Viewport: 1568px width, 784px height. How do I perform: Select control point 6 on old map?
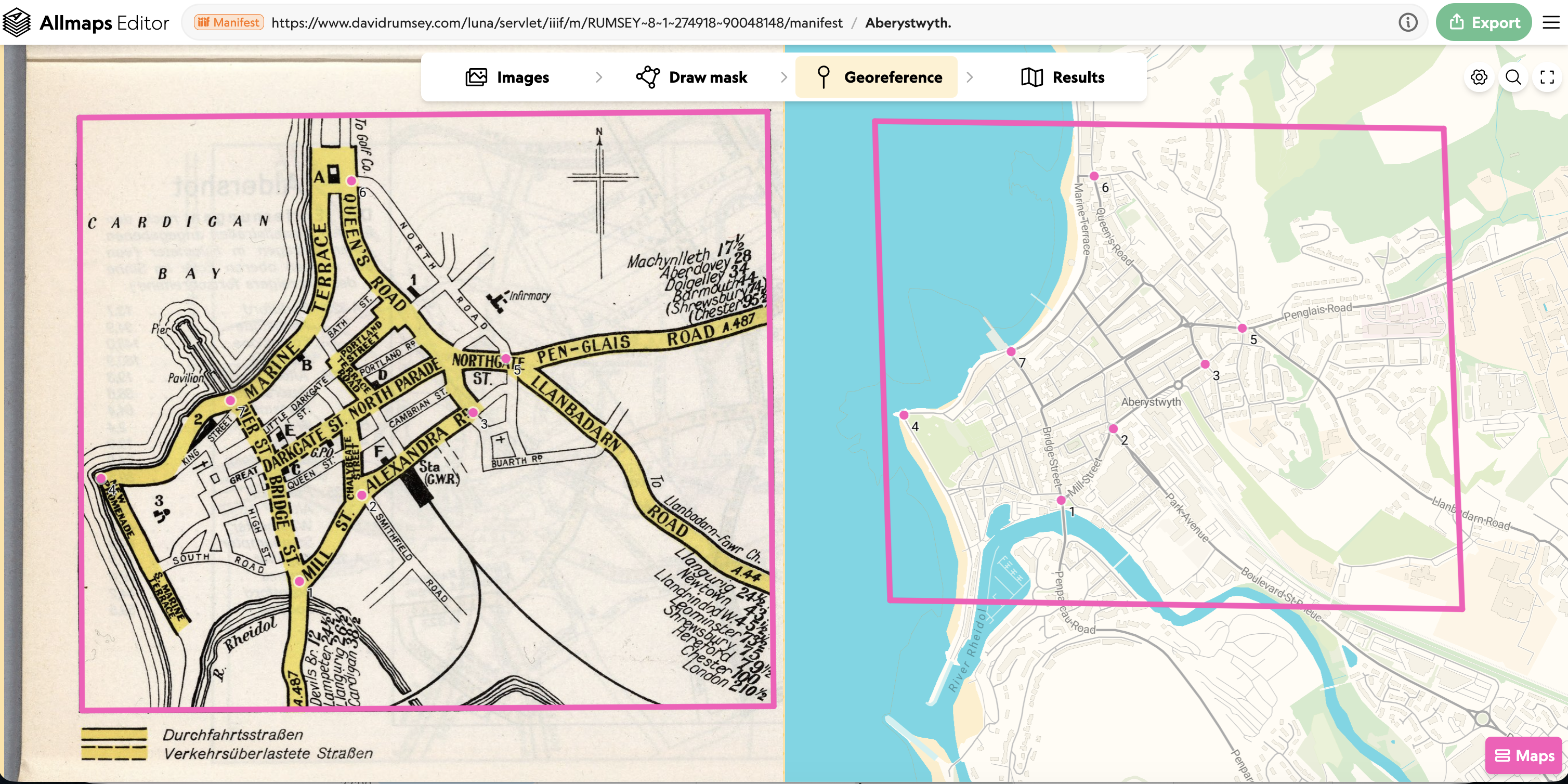[351, 181]
